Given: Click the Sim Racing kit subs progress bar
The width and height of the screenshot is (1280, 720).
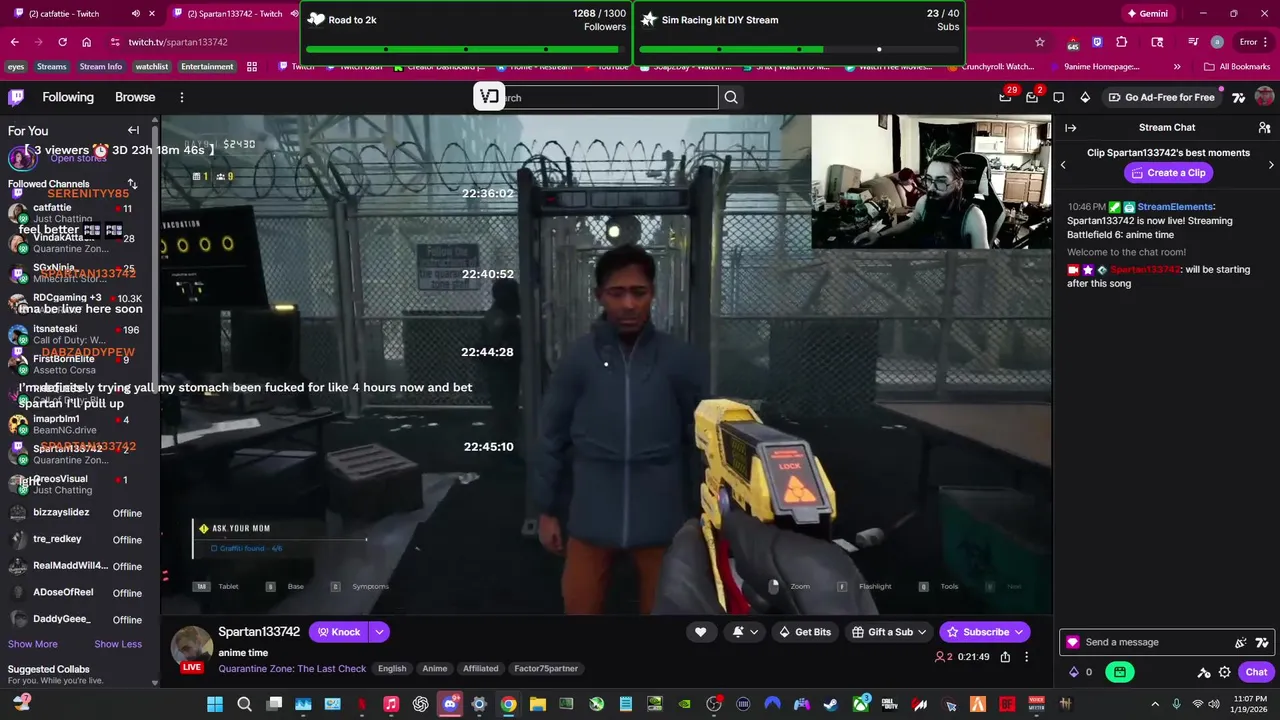Looking at the screenshot, I should pyautogui.click(x=799, y=49).
